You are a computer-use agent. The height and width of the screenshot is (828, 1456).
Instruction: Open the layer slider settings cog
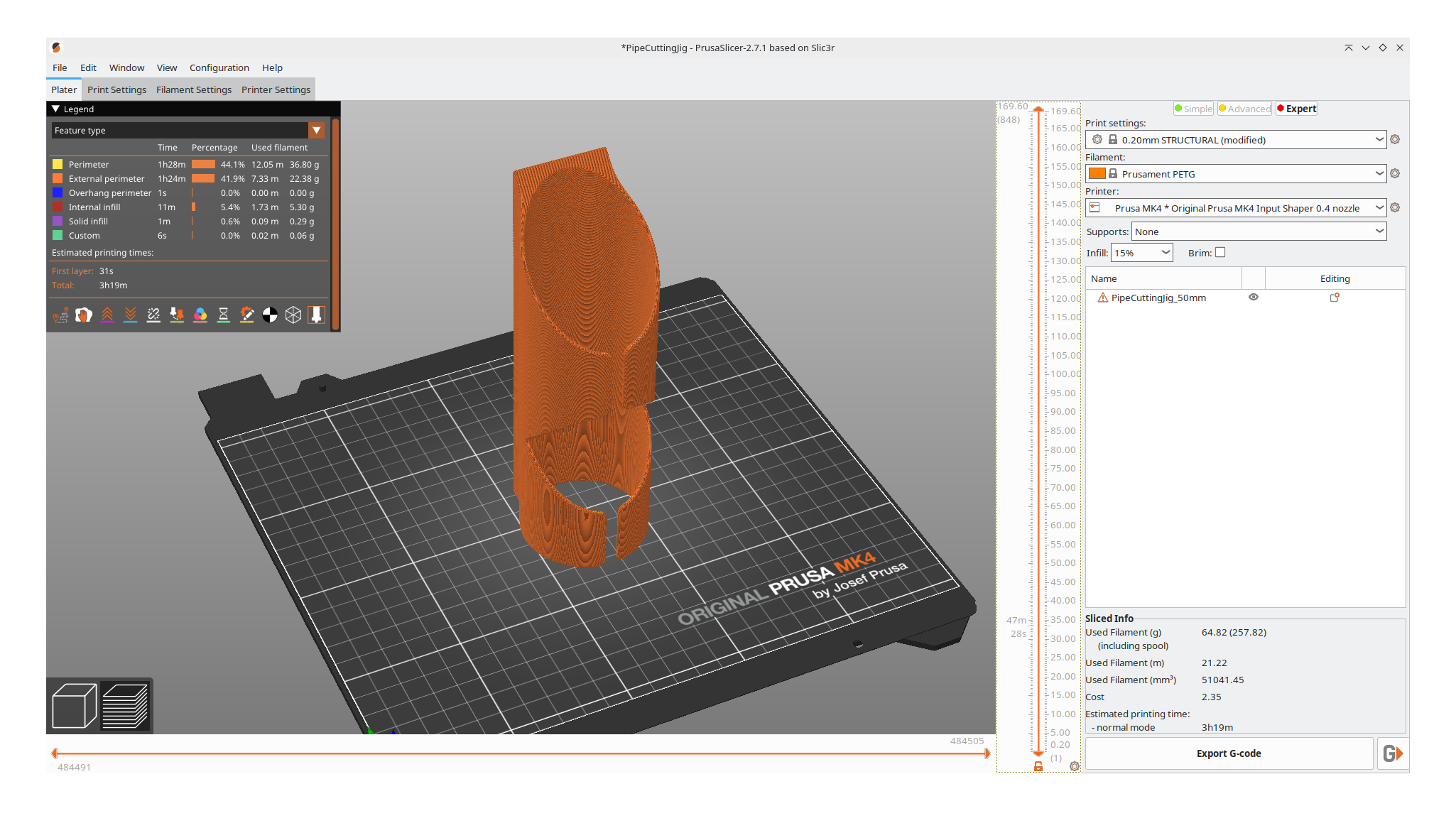(1075, 766)
